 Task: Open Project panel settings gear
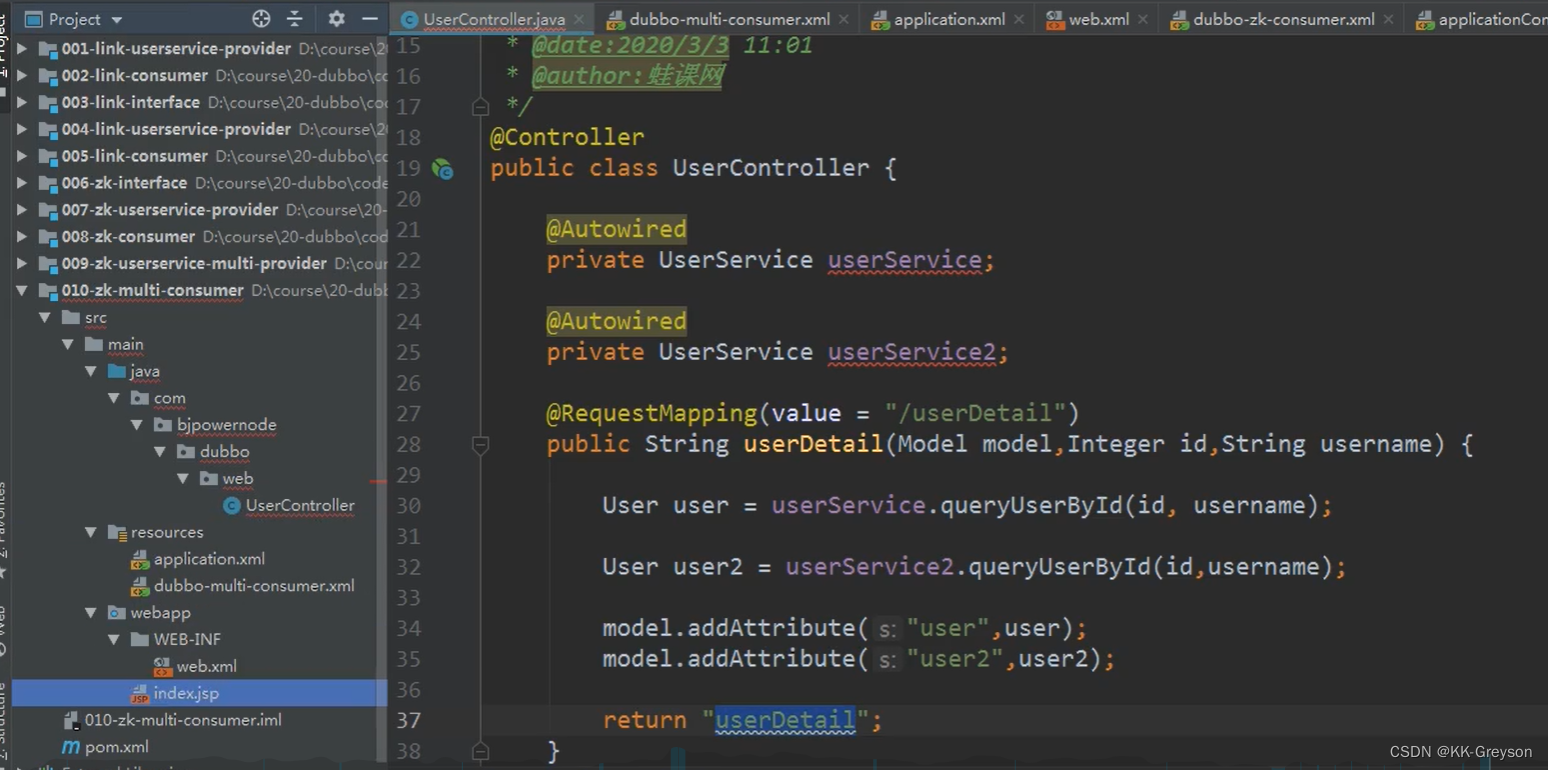[x=336, y=19]
